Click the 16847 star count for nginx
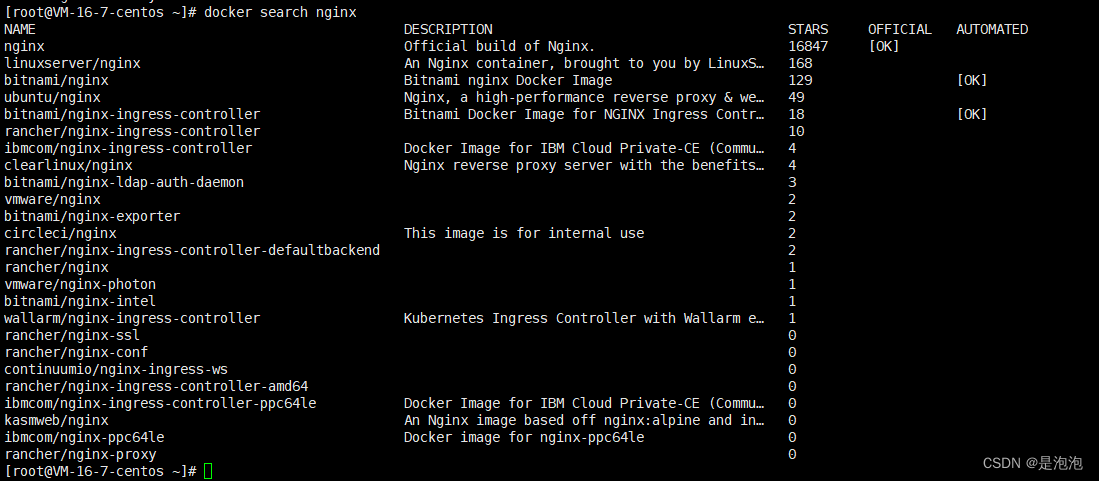 click(x=808, y=47)
